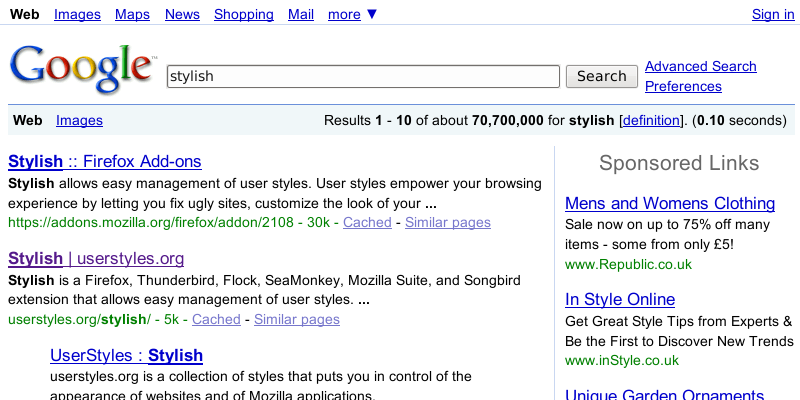
Task: Click the userstyles.org/stylish/ green URL text
Action: pos(80,319)
